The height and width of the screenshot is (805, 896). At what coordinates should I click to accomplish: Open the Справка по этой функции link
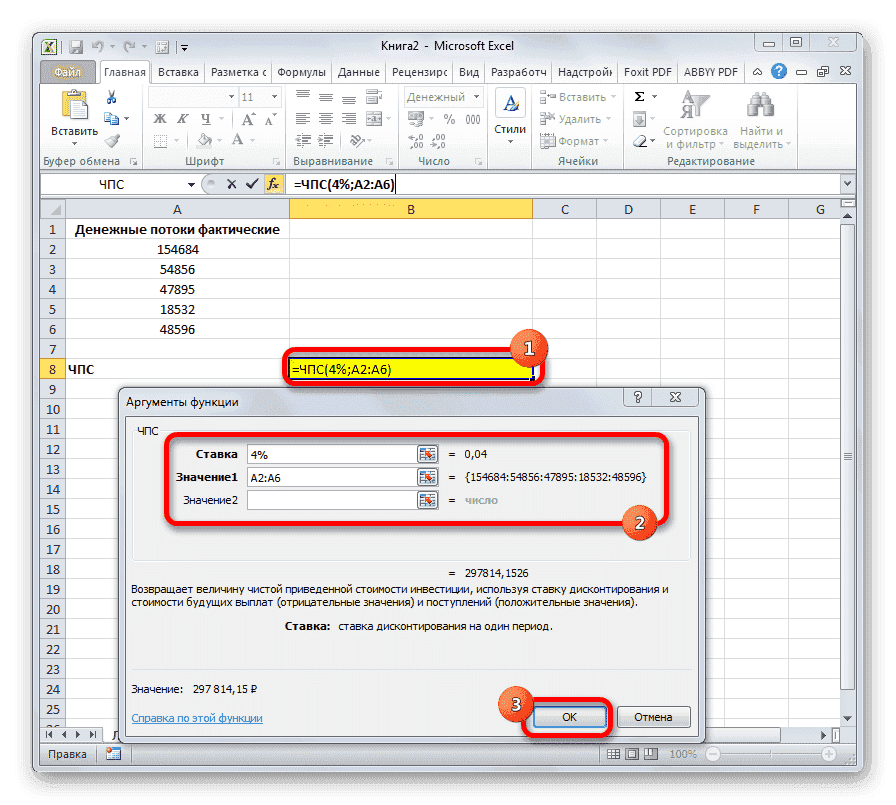(x=196, y=718)
